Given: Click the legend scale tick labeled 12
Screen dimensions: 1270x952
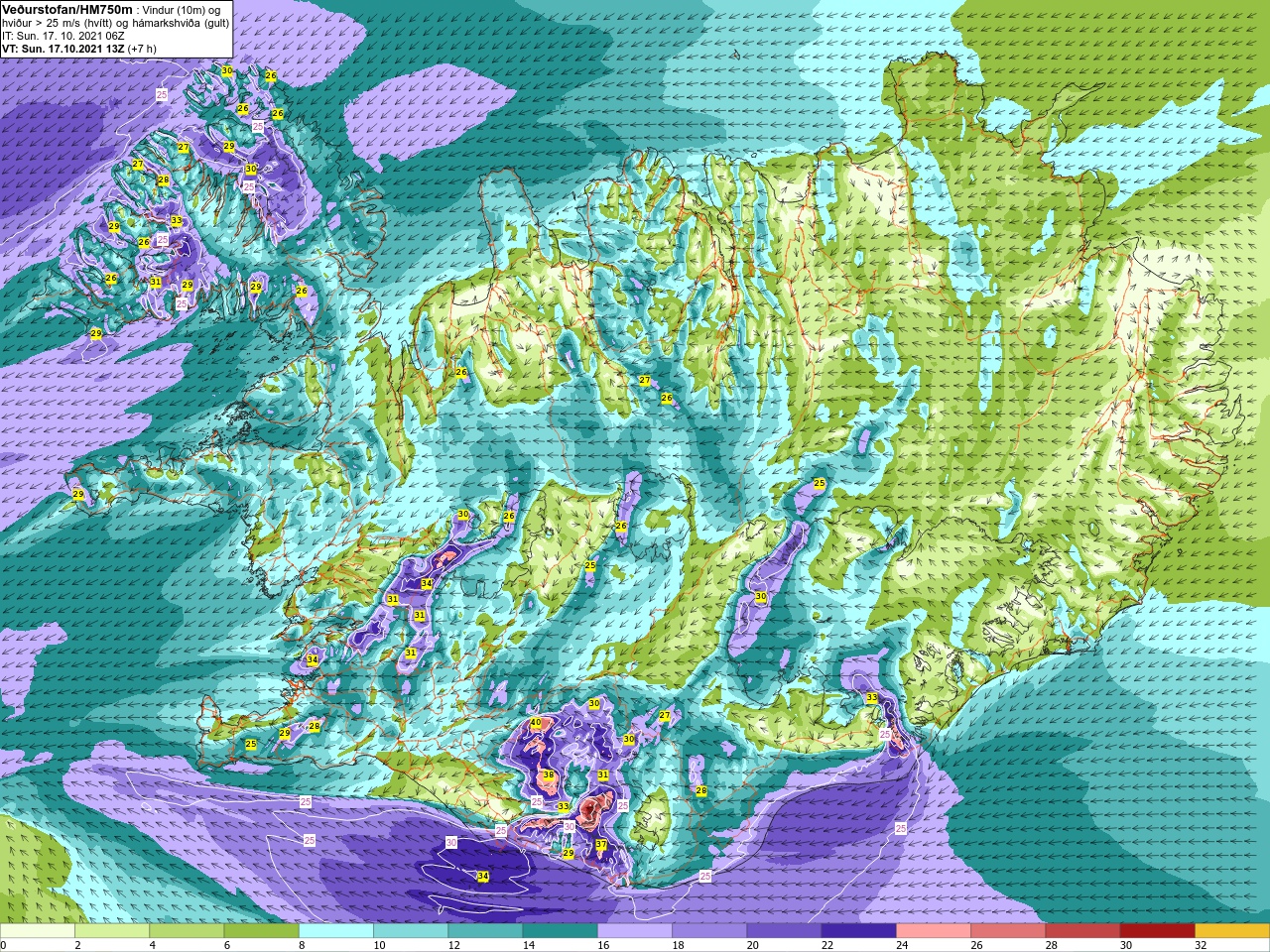Looking at the screenshot, I should [453, 945].
